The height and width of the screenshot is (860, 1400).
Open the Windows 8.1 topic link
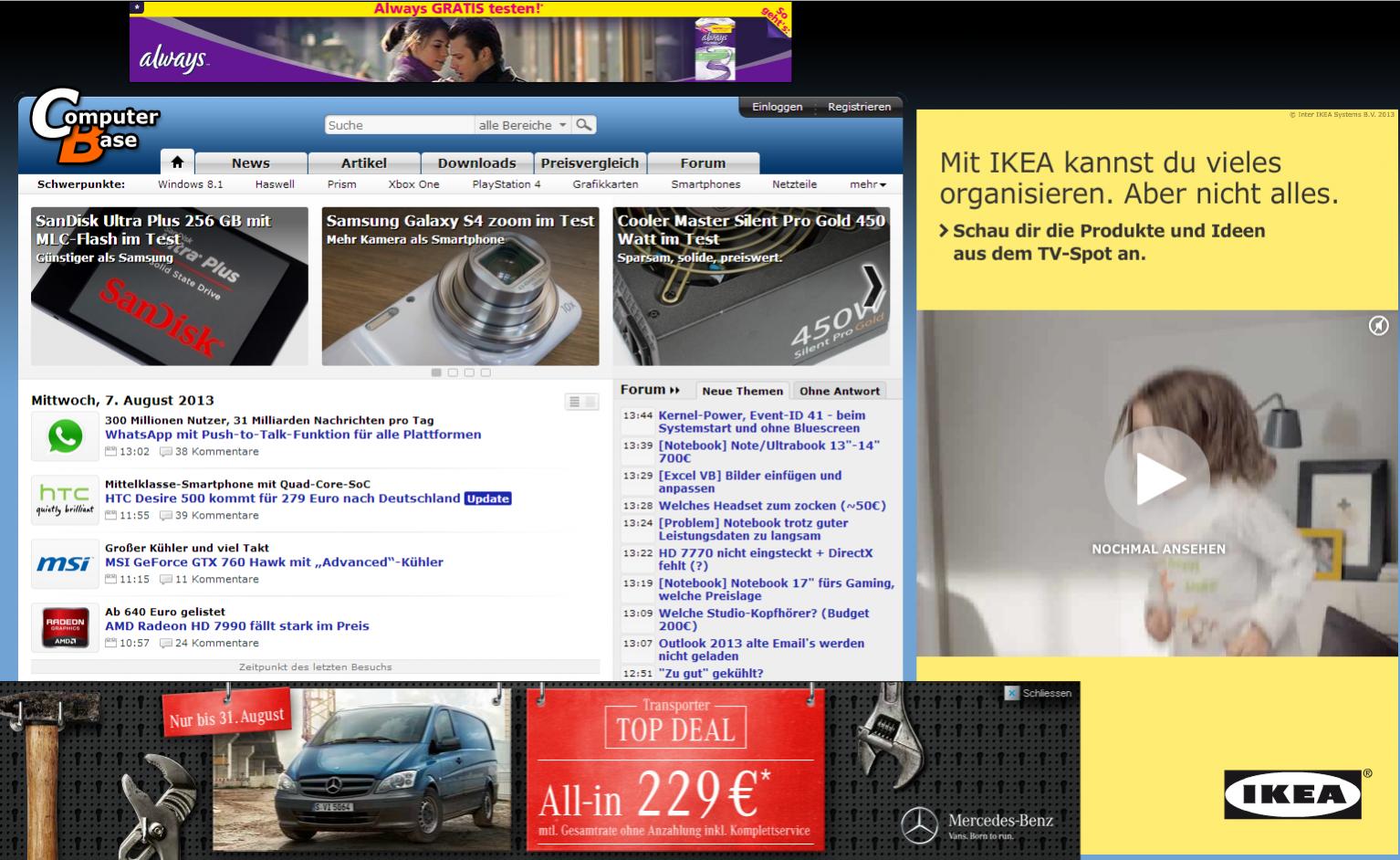pyautogui.click(x=190, y=184)
